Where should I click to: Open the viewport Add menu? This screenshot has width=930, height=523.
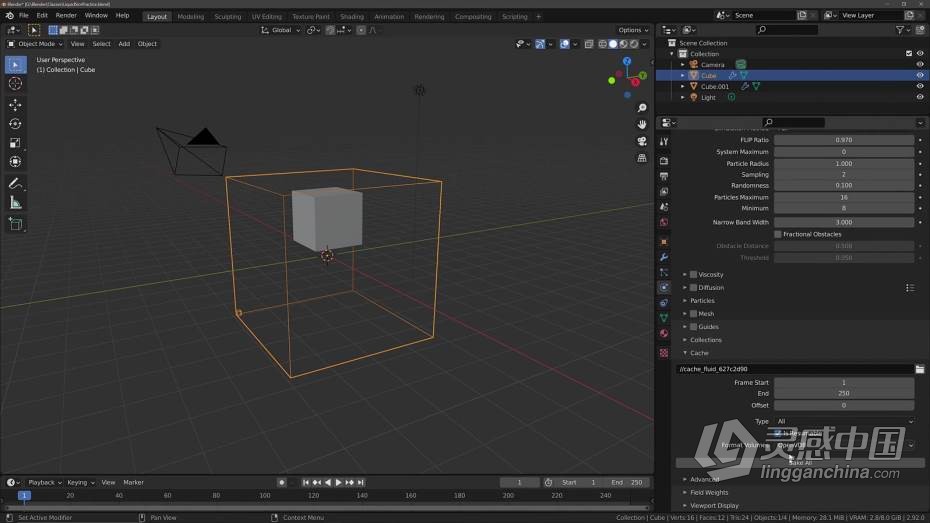coord(124,44)
